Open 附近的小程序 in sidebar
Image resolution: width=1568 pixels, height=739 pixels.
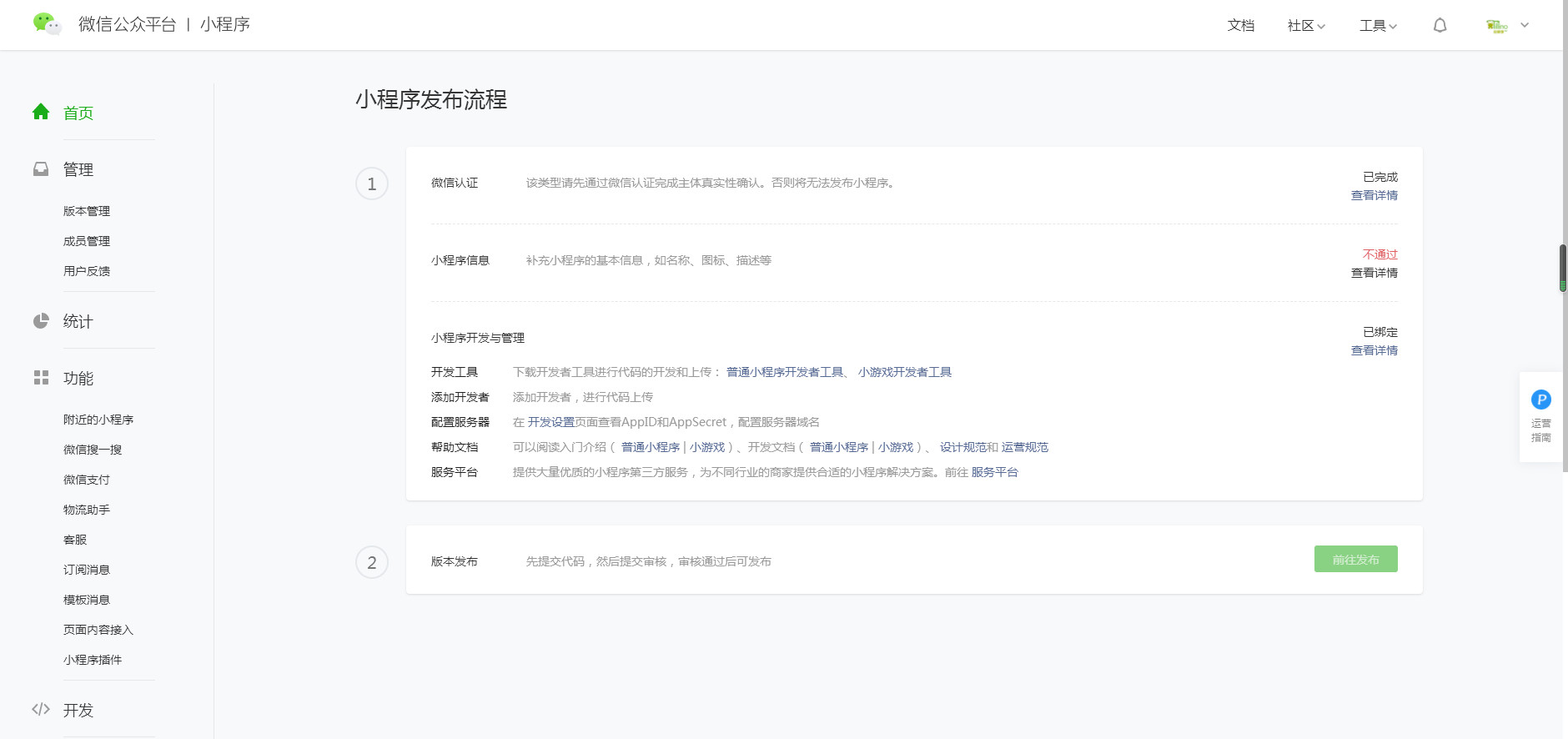click(x=98, y=420)
